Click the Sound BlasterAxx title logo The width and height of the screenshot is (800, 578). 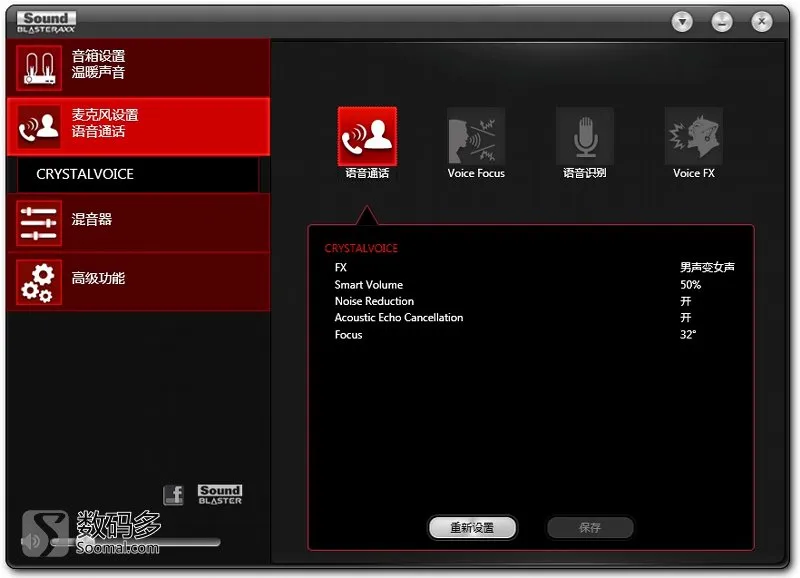pyautogui.click(x=46, y=22)
